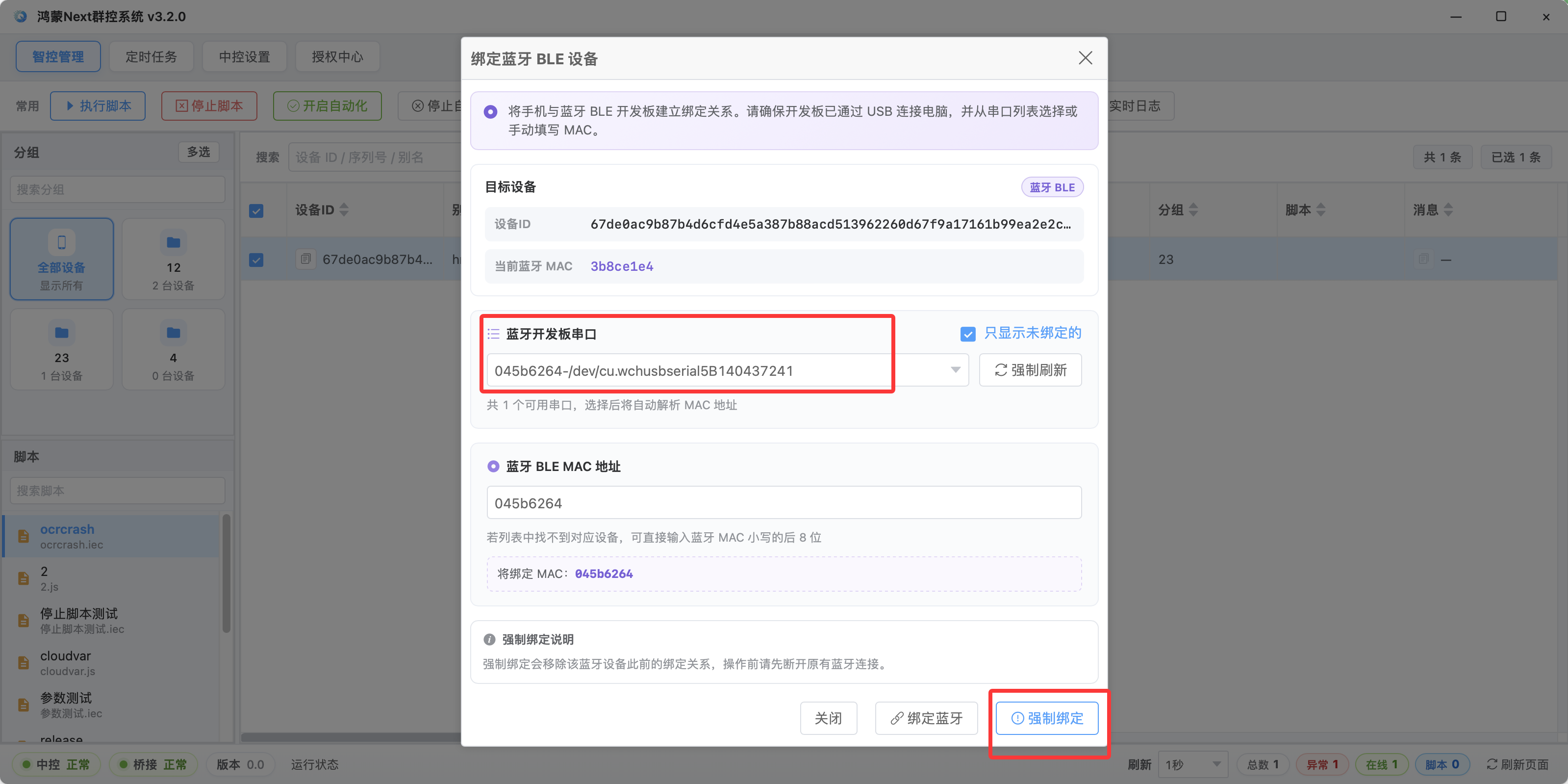Click the 开启自动化 button
1568x784 pixels.
(x=327, y=106)
